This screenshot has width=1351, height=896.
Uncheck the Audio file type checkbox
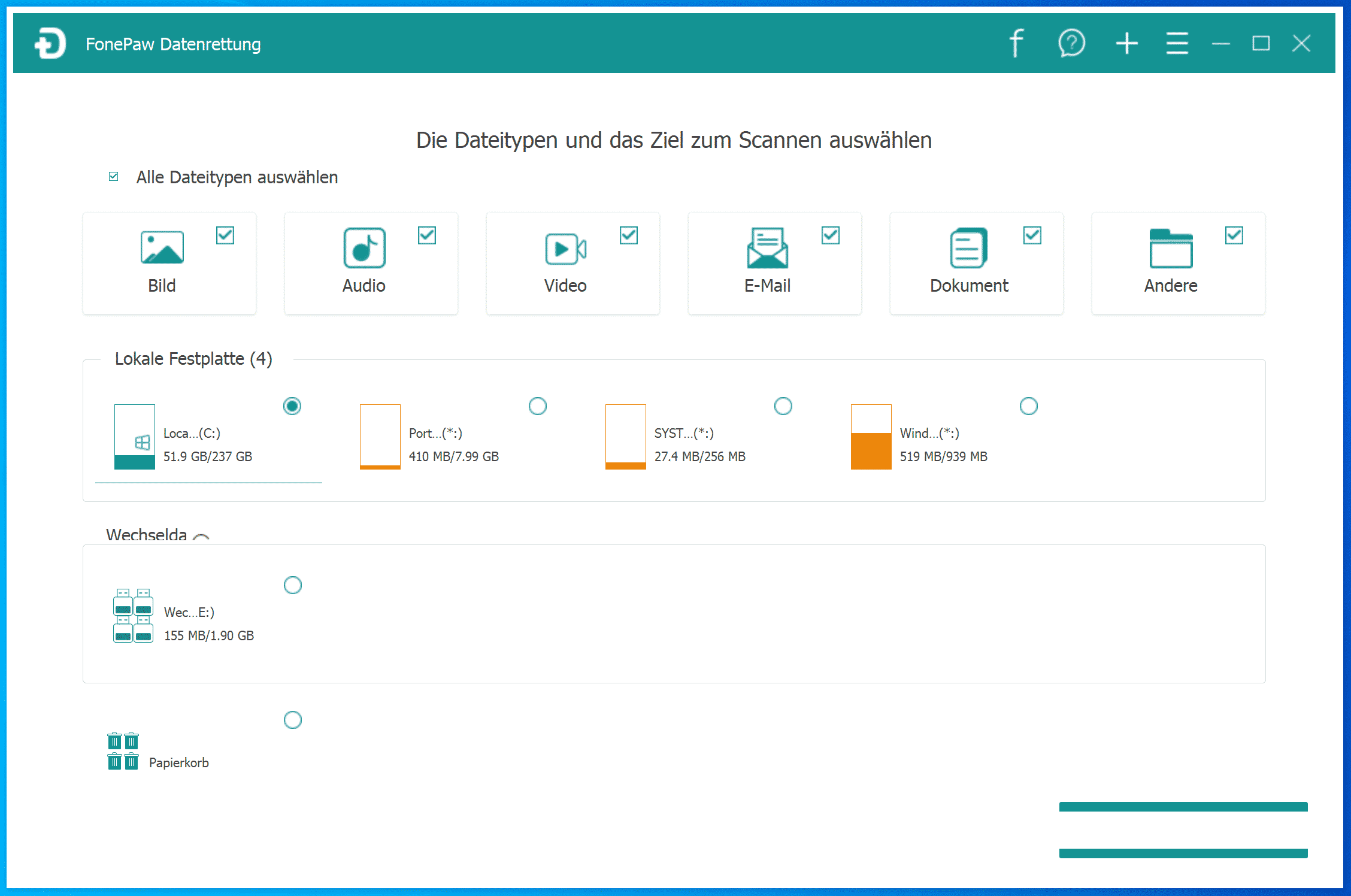[427, 235]
